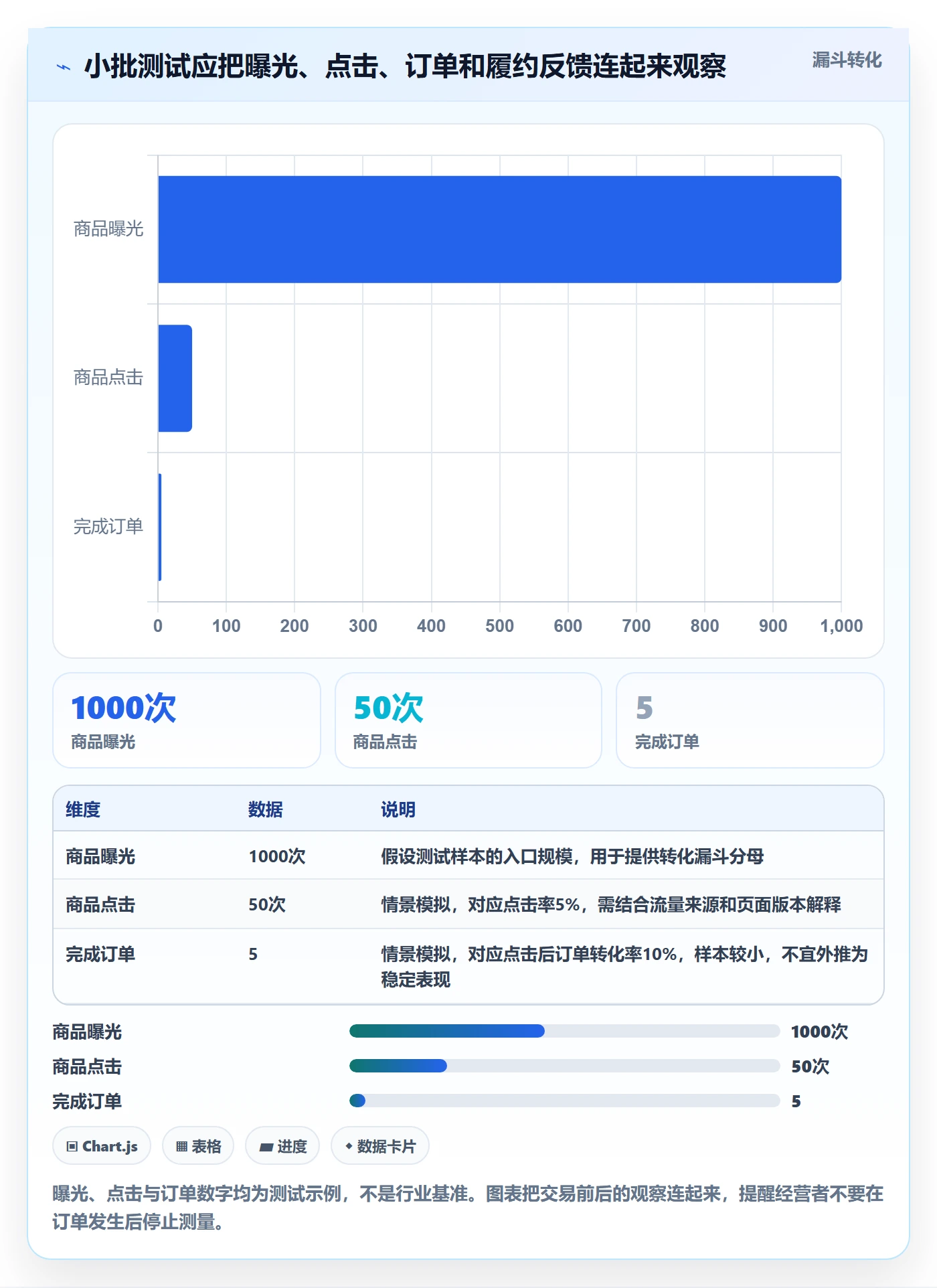Select the 1000次 商品曝光 data card
937x1288 pixels.
tap(187, 720)
